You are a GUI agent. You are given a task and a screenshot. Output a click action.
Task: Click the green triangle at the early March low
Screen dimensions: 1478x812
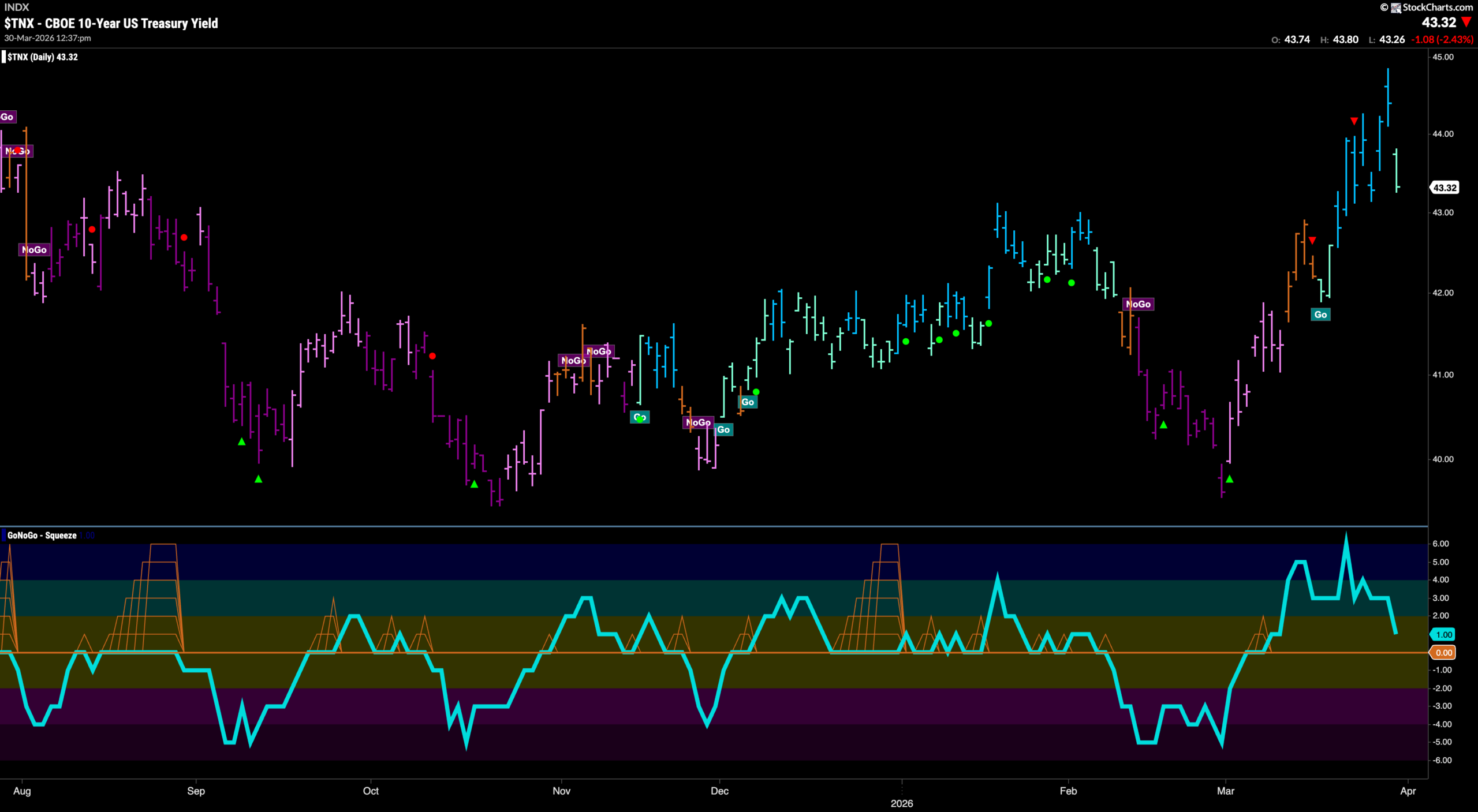(x=1229, y=479)
